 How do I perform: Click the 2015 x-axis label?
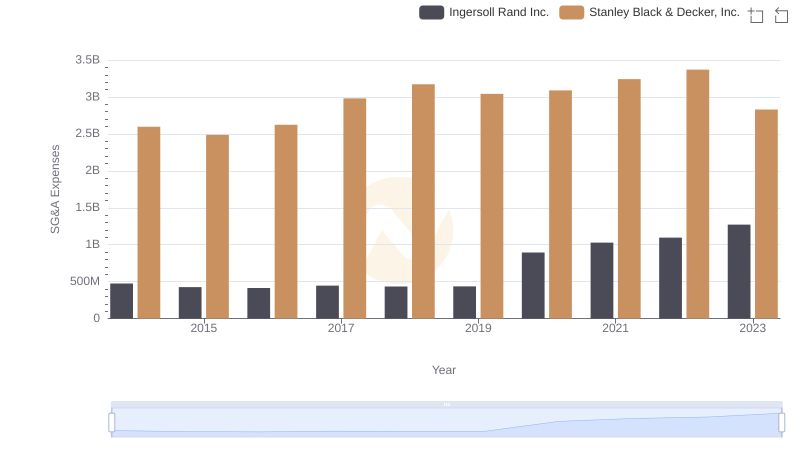click(204, 328)
